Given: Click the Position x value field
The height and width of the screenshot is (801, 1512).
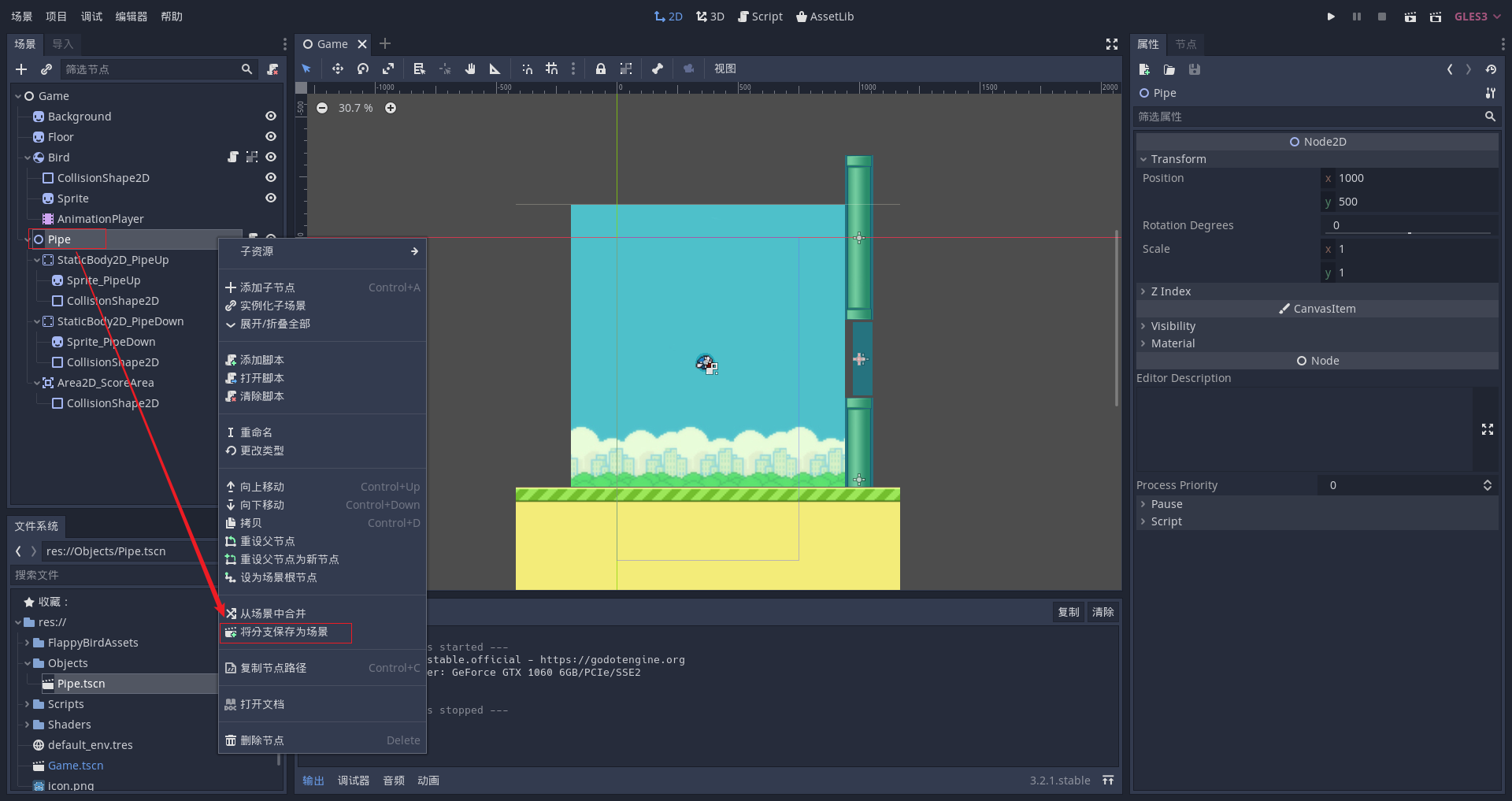Looking at the screenshot, I should [x=1410, y=178].
